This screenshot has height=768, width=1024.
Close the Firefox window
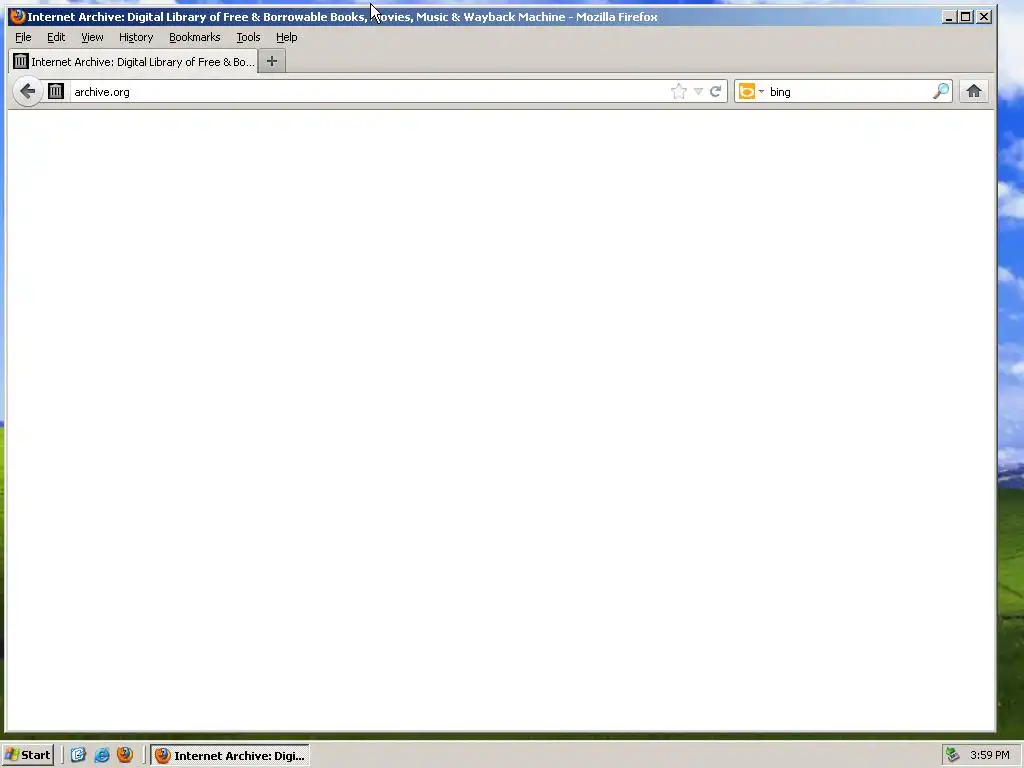point(984,16)
